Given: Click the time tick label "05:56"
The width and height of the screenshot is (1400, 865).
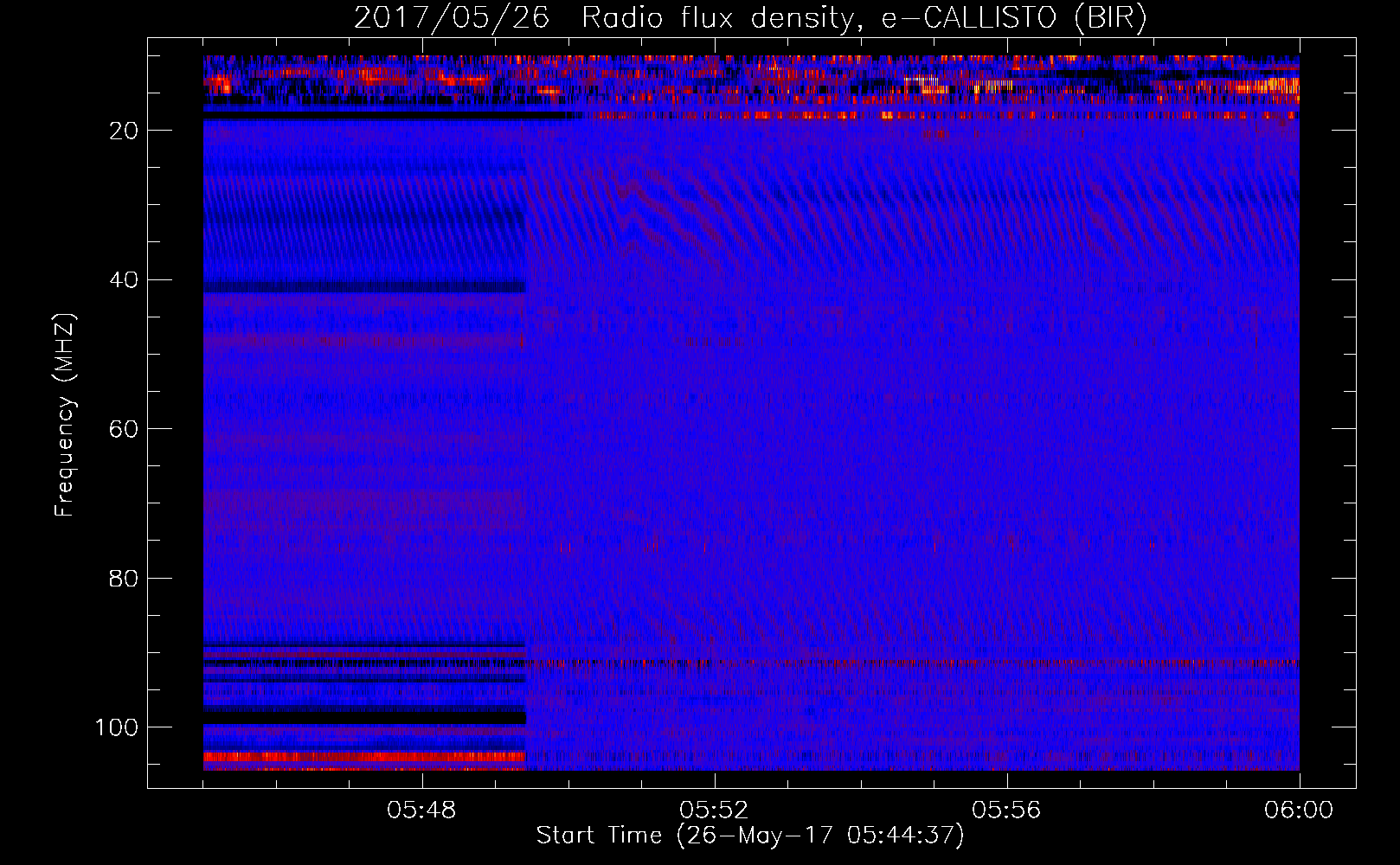Looking at the screenshot, I should point(1006,811).
